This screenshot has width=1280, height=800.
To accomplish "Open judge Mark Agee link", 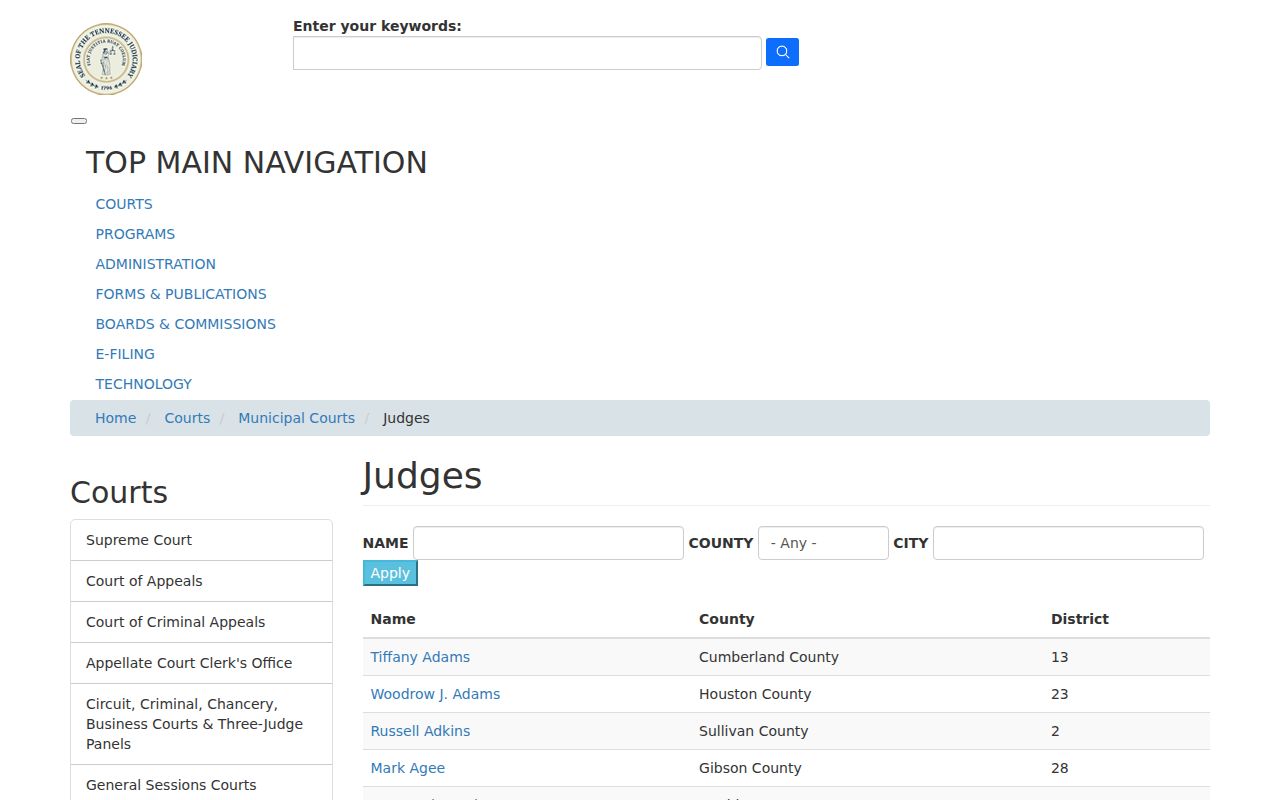I will pyautogui.click(x=408, y=768).
